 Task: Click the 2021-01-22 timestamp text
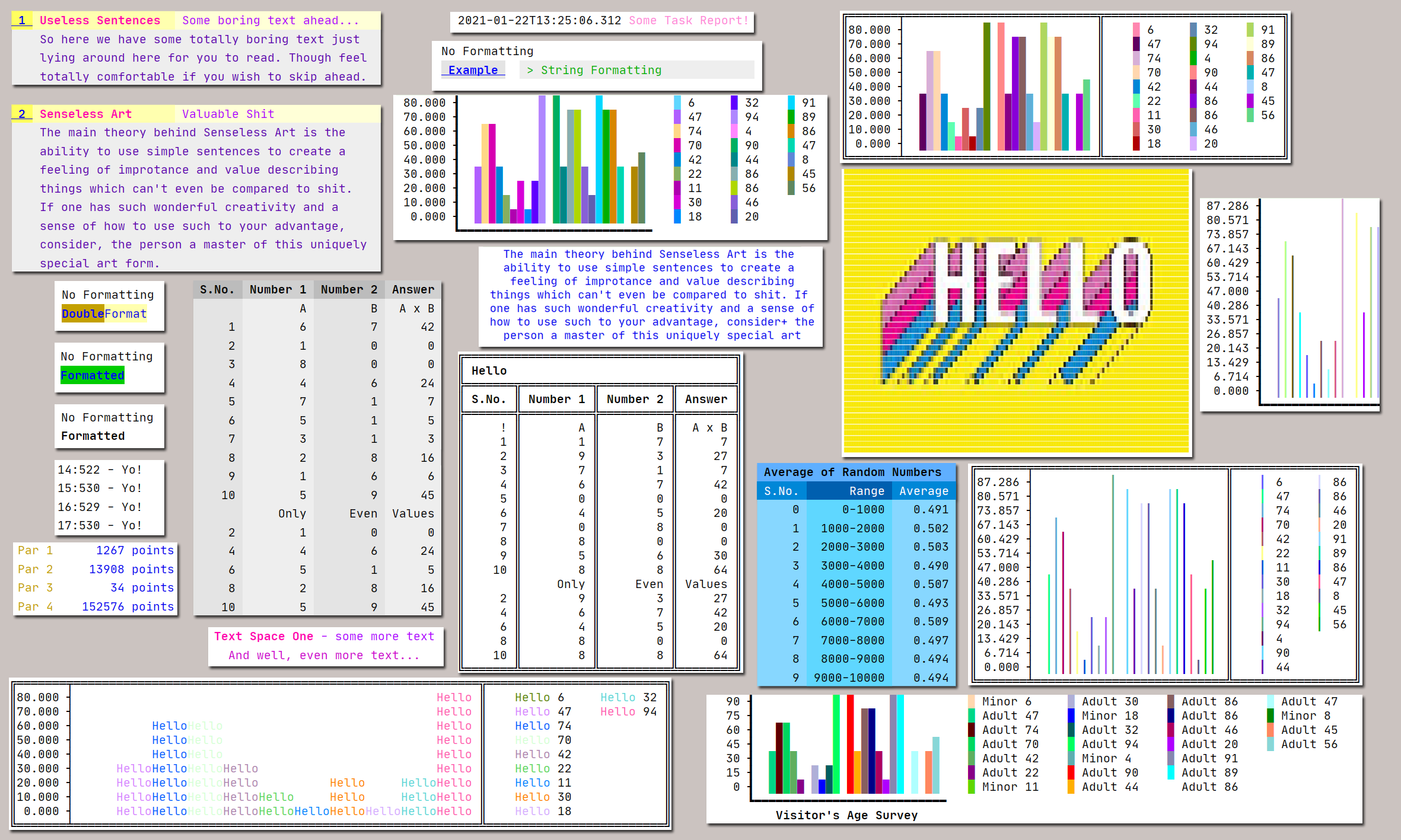click(x=539, y=20)
